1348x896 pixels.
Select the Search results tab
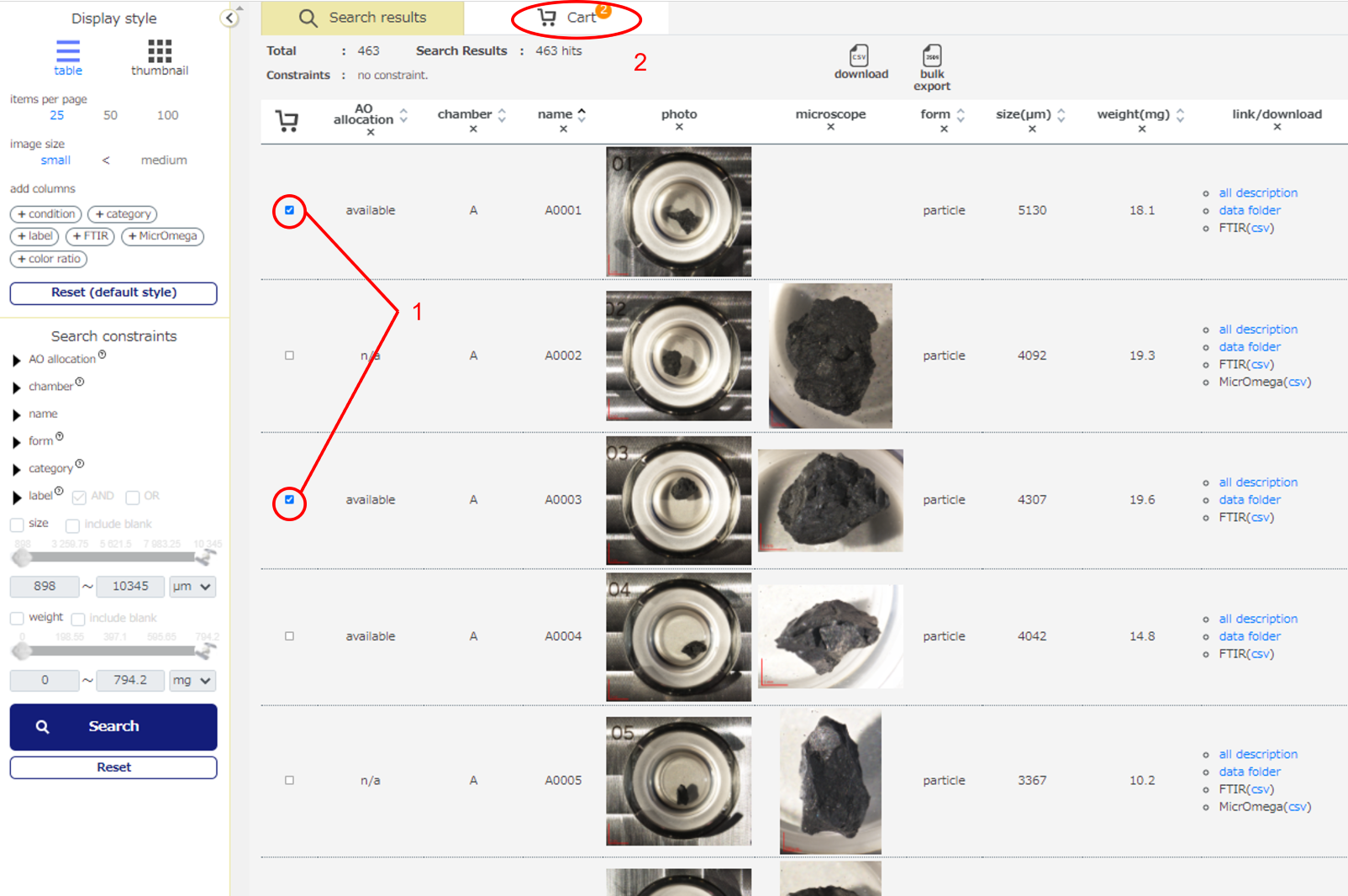tap(362, 18)
